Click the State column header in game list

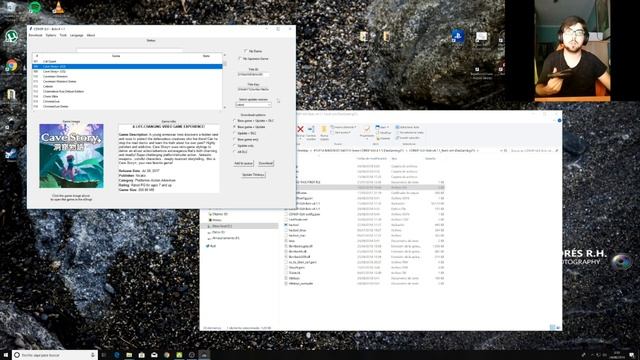coord(207,56)
